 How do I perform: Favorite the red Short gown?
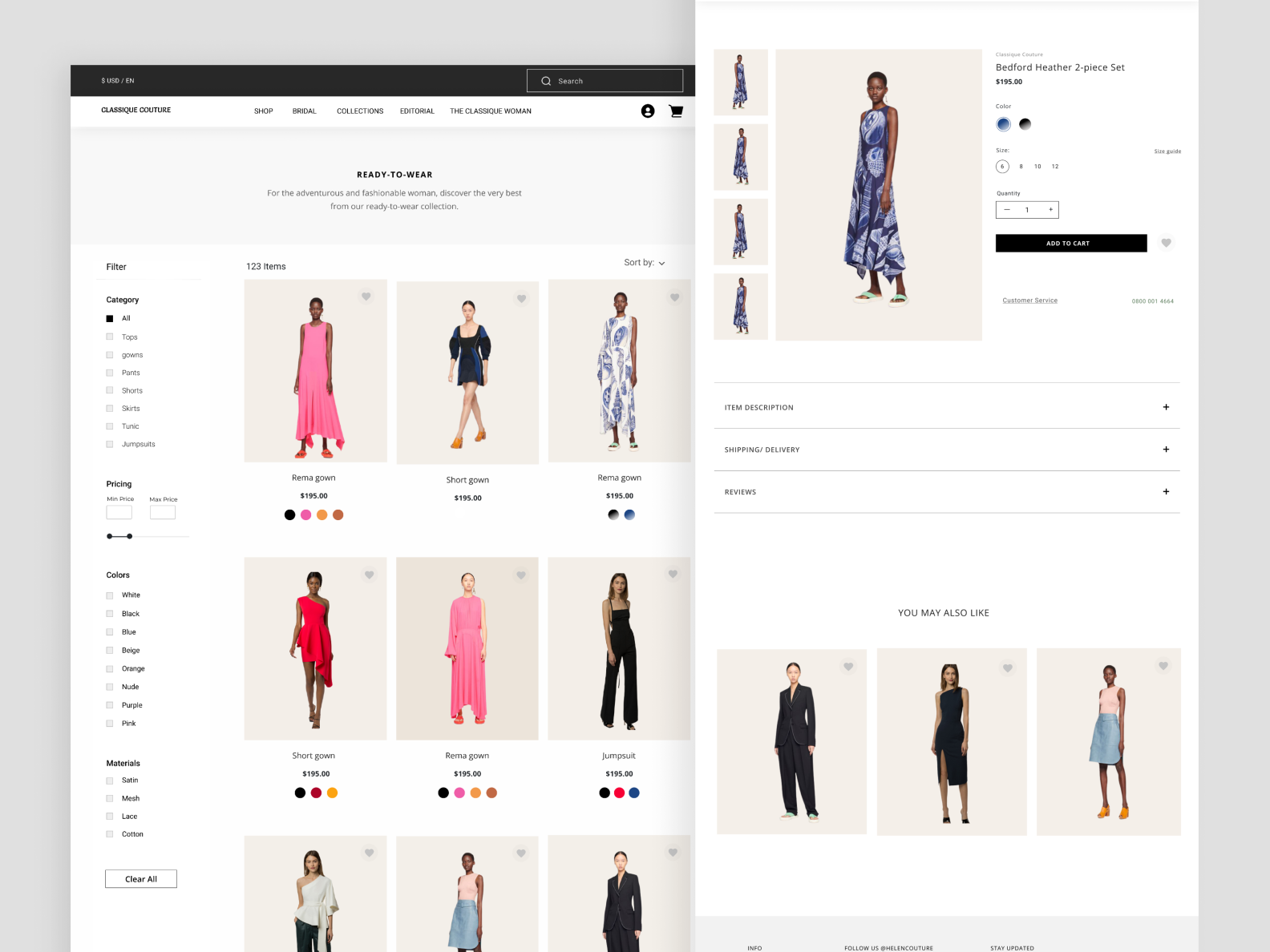coord(369,575)
